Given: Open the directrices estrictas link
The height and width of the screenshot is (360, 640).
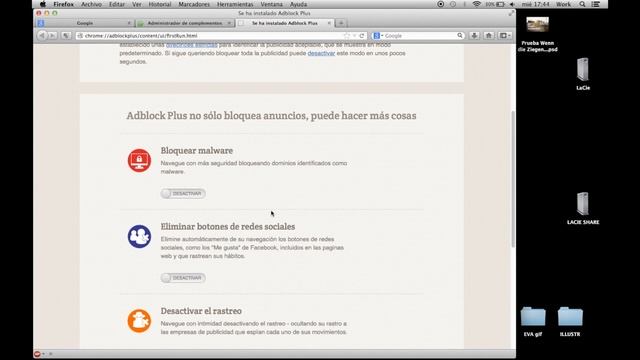Looking at the screenshot, I should pyautogui.click(x=191, y=45).
